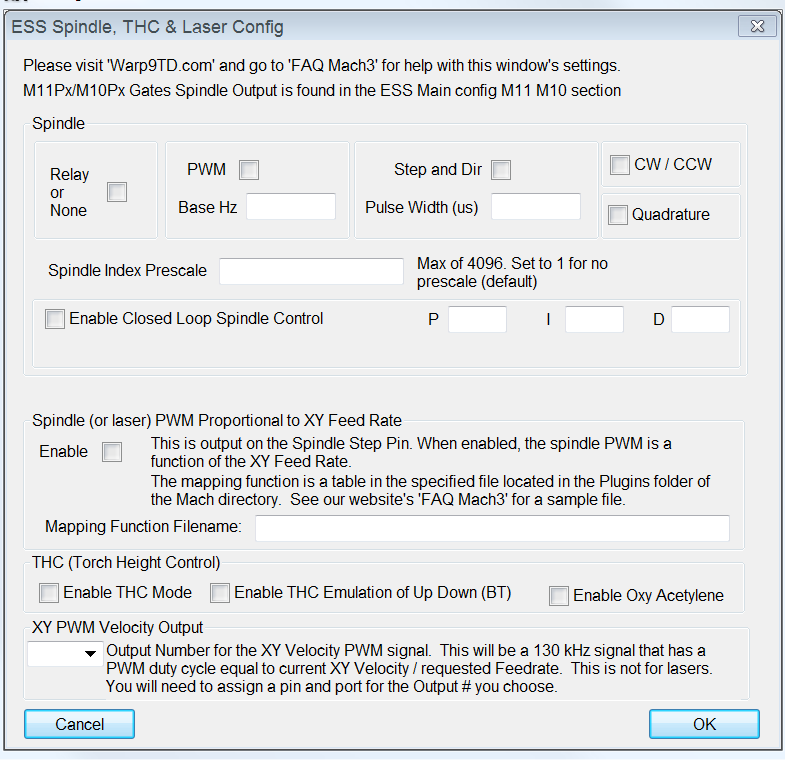Check Enable THC Emulation of Up Down
This screenshot has height=760, width=785.
220,593
